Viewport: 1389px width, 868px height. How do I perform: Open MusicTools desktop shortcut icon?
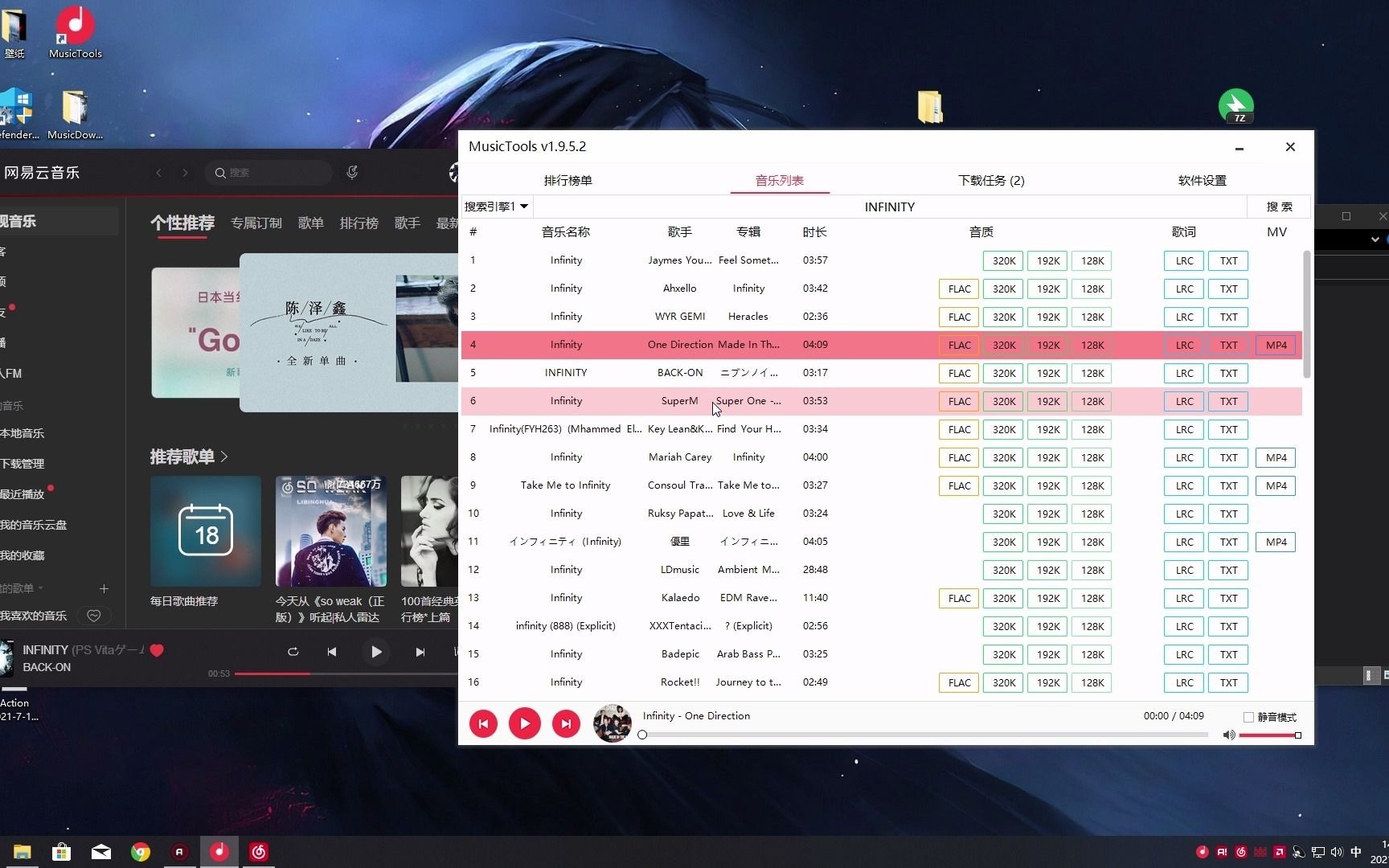[x=75, y=32]
